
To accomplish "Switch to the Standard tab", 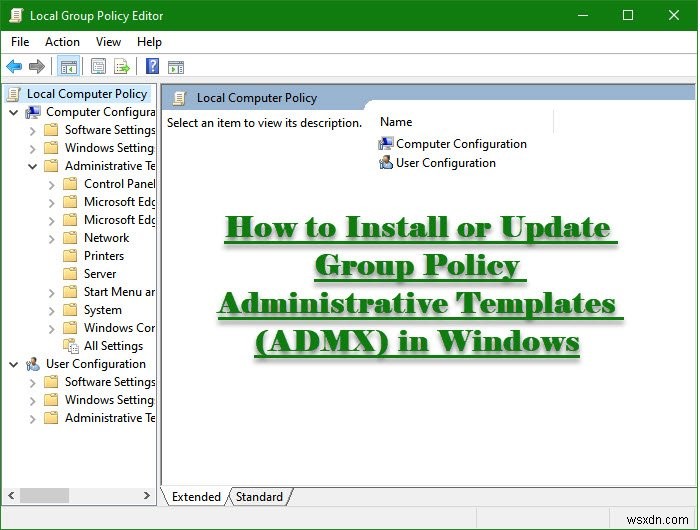I will [x=259, y=497].
